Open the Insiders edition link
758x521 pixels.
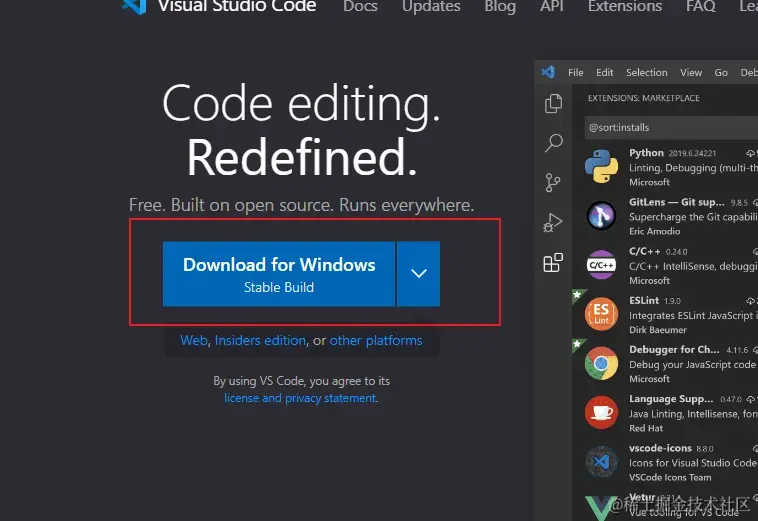pyautogui.click(x=260, y=340)
